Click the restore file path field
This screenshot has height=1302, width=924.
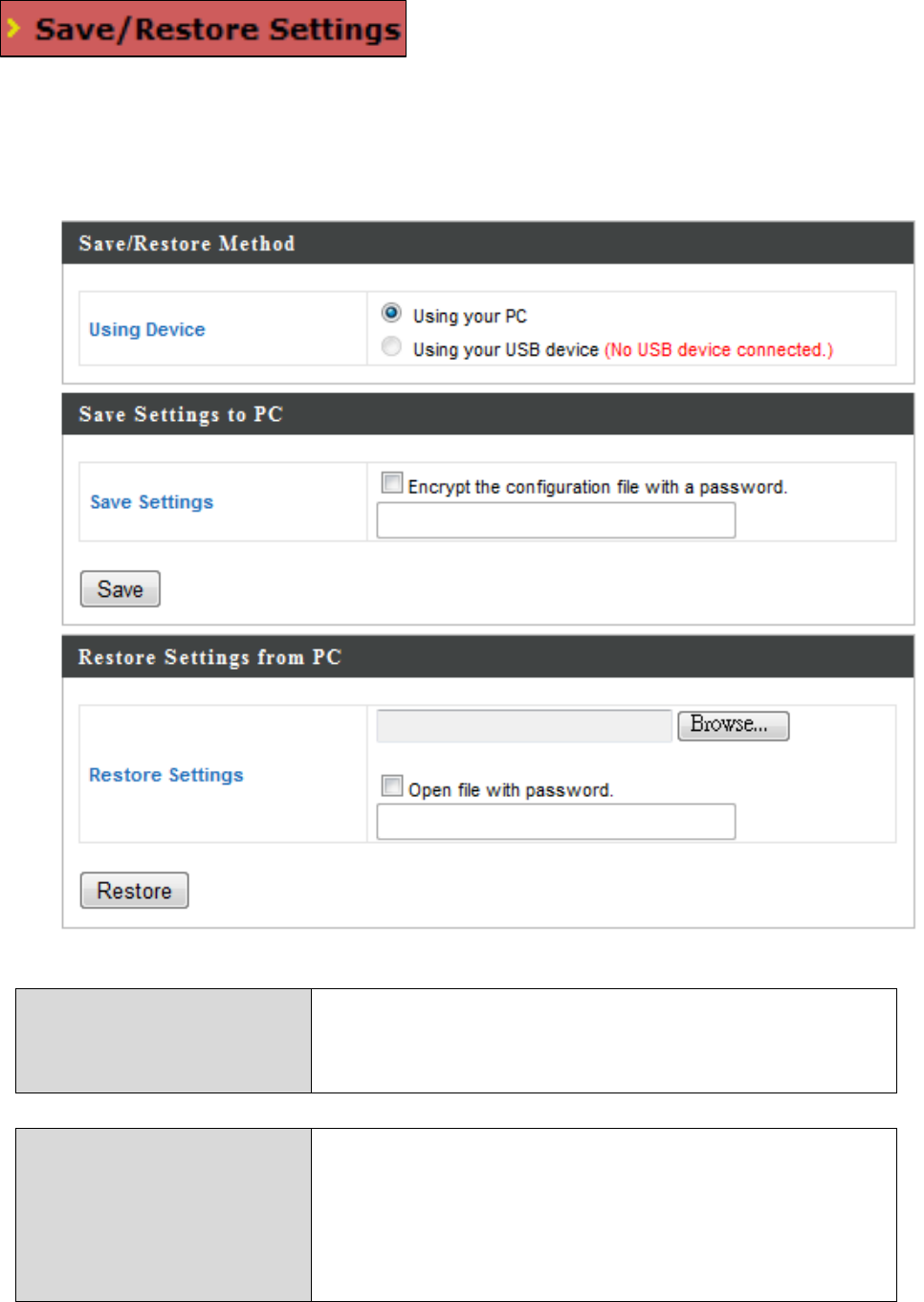click(524, 726)
